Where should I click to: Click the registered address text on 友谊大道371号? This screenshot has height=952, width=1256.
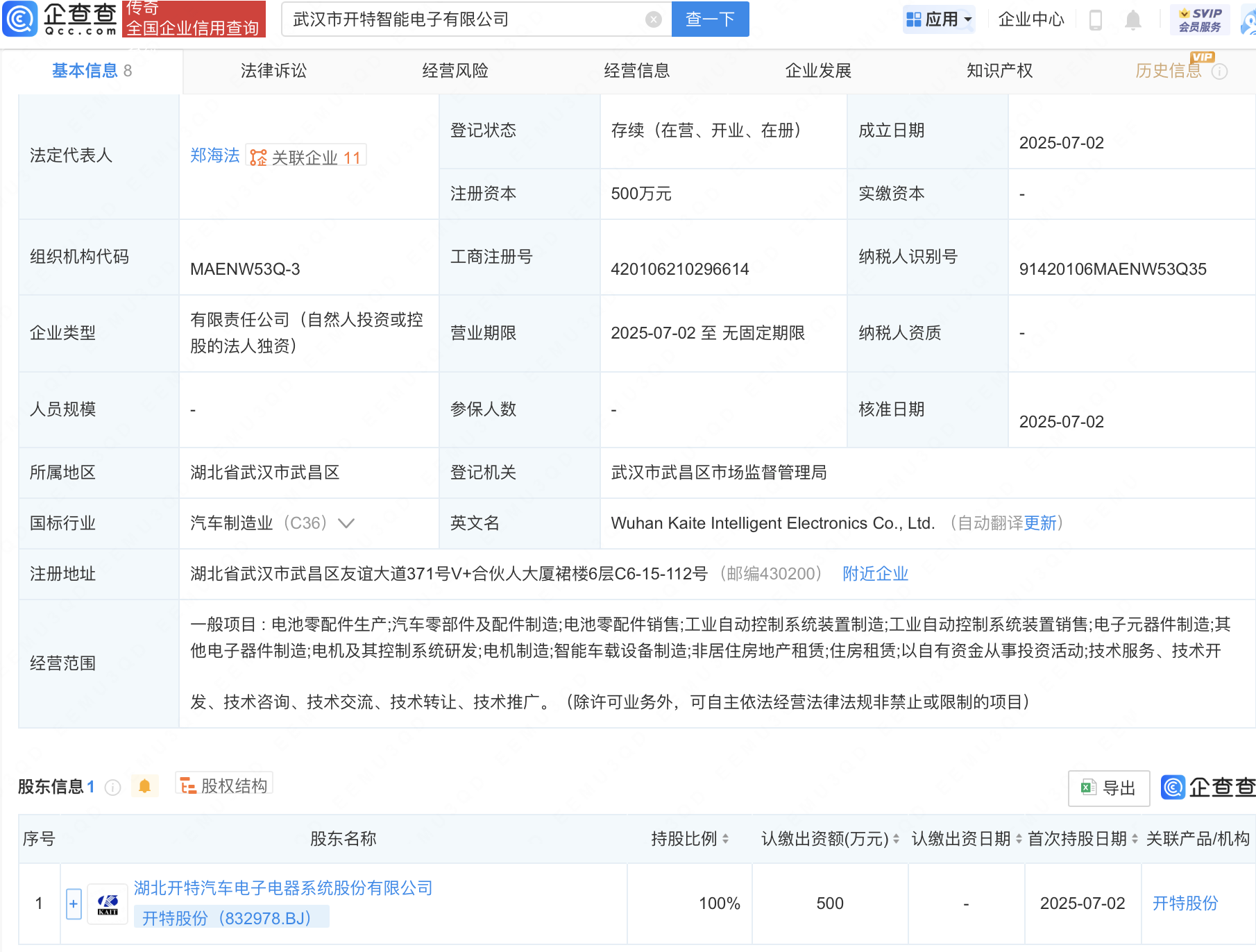coord(449,574)
